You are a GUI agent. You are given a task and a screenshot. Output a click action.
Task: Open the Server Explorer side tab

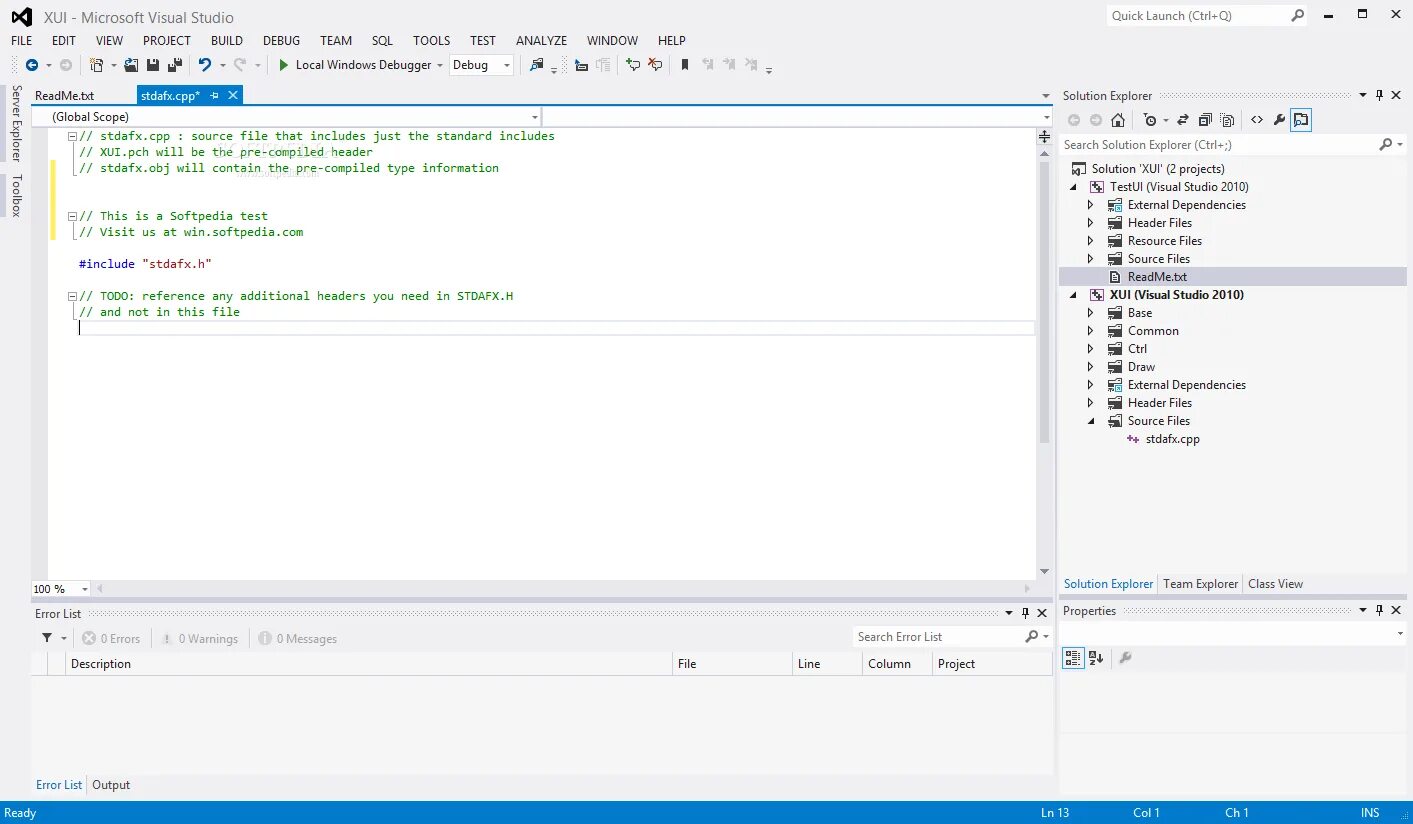(16, 123)
